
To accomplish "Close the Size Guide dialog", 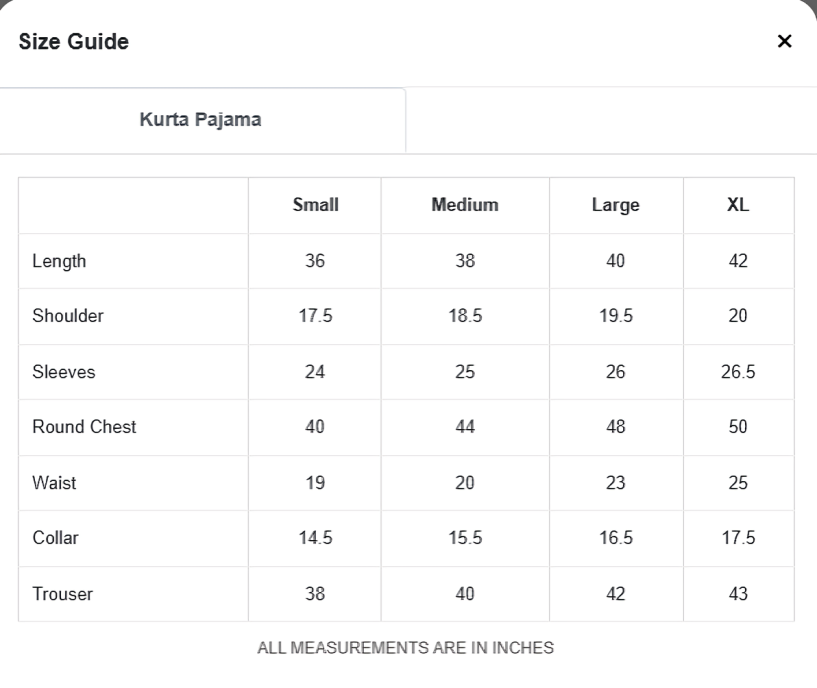I will pos(784,41).
